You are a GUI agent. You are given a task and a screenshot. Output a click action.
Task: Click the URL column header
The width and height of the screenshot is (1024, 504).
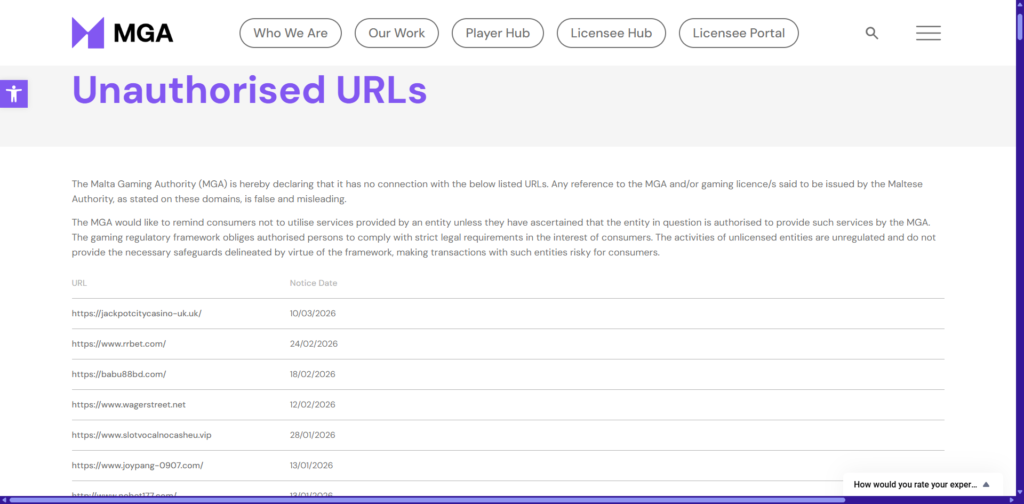pyautogui.click(x=79, y=283)
